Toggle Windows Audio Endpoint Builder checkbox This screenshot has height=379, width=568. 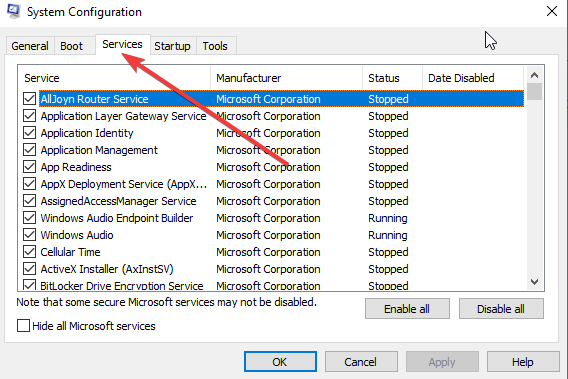pyautogui.click(x=29, y=218)
